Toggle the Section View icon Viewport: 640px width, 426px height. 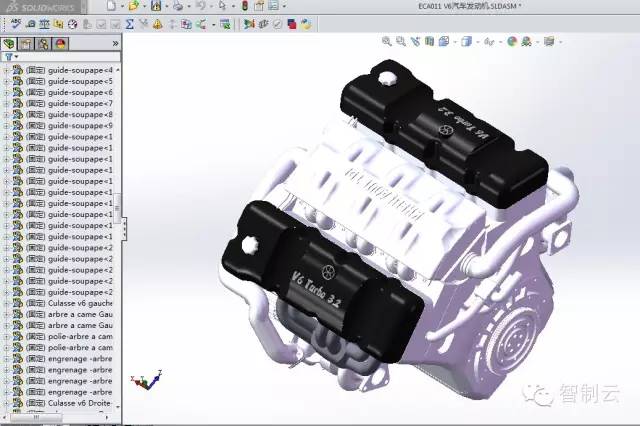(429, 41)
